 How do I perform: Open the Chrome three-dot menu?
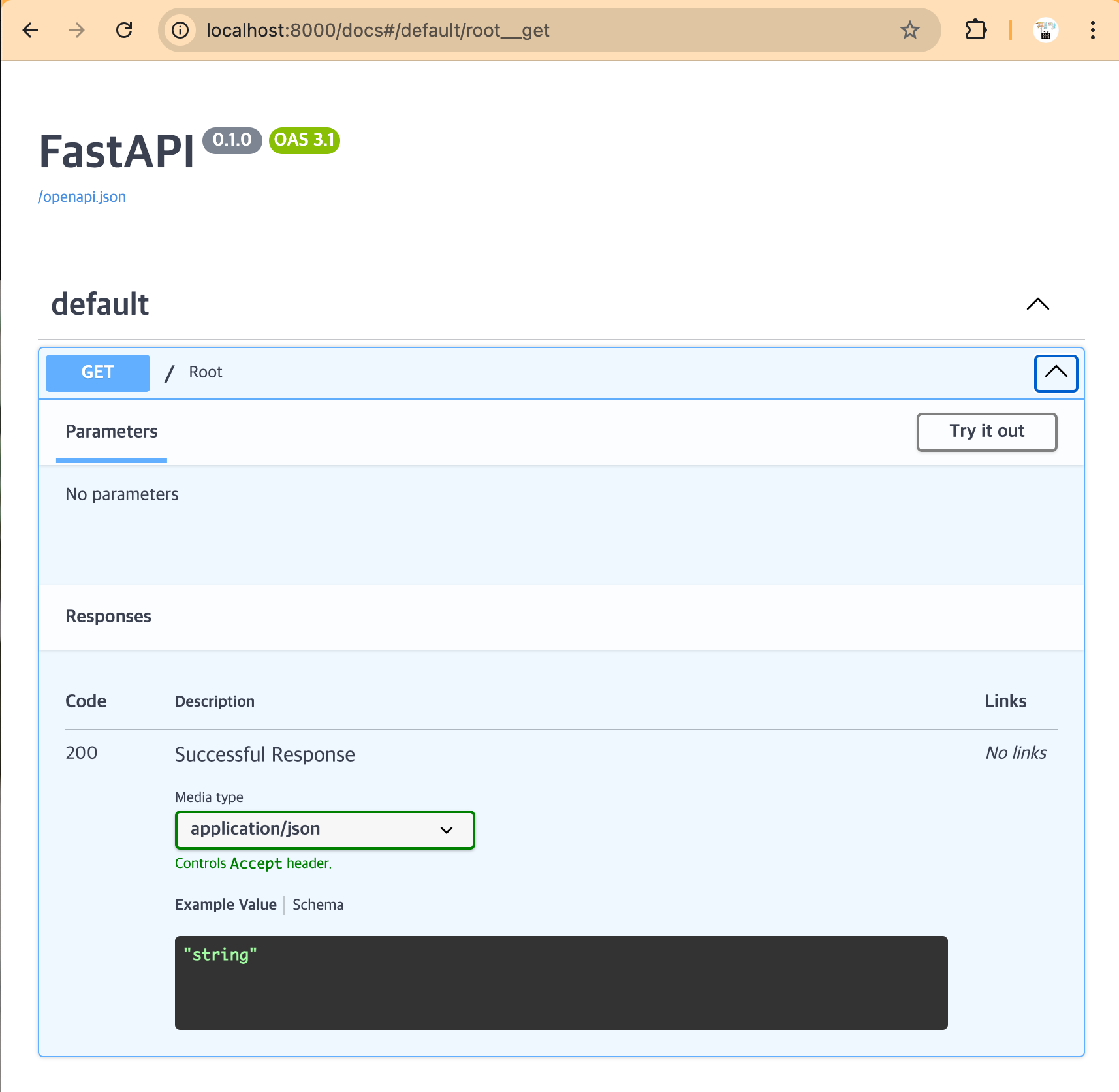click(1092, 30)
